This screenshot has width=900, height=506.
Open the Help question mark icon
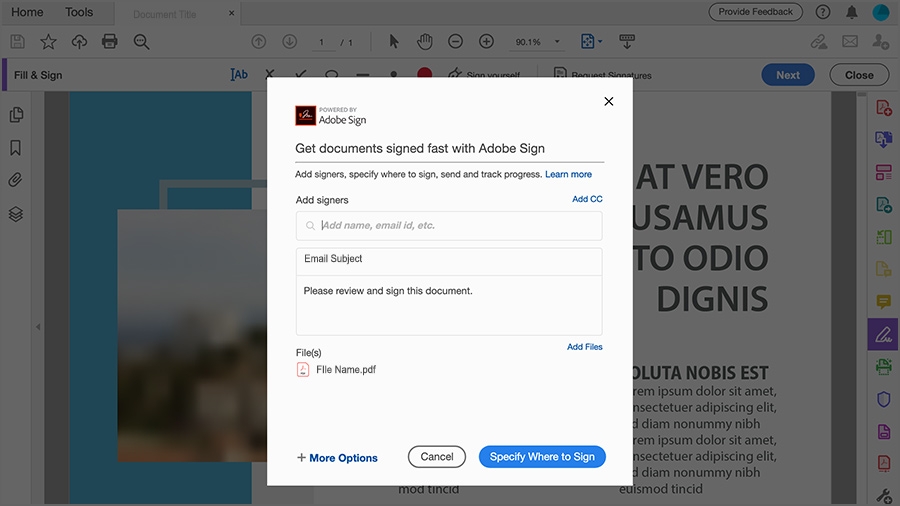click(823, 12)
